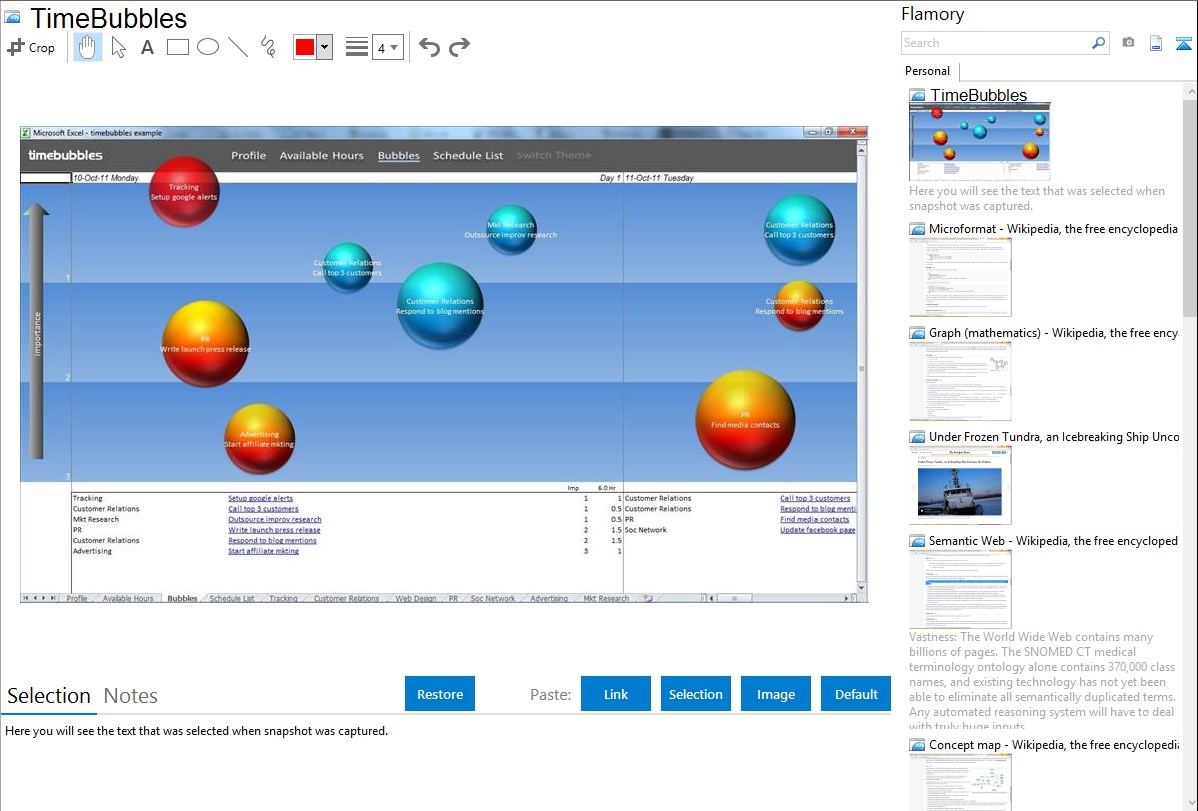Open Profile menu in timebubbles header

(248, 156)
